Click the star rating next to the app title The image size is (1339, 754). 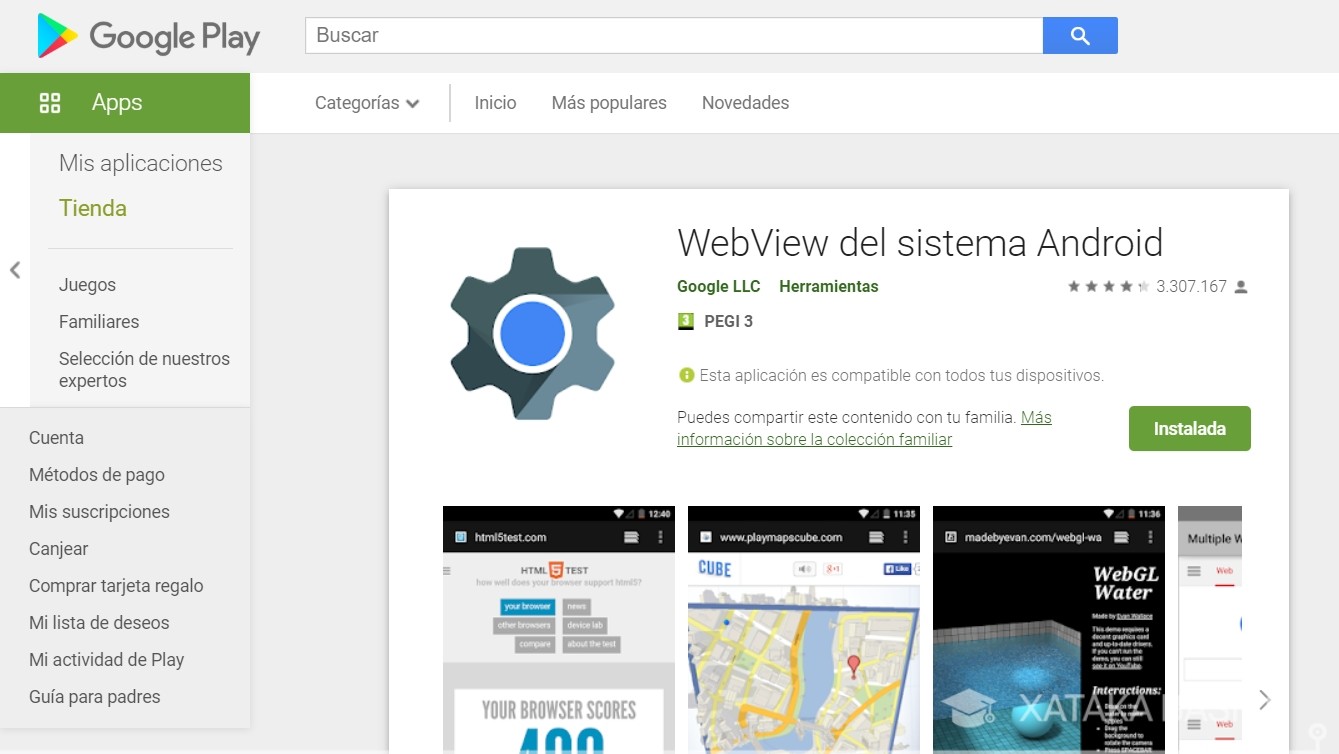(x=1108, y=285)
